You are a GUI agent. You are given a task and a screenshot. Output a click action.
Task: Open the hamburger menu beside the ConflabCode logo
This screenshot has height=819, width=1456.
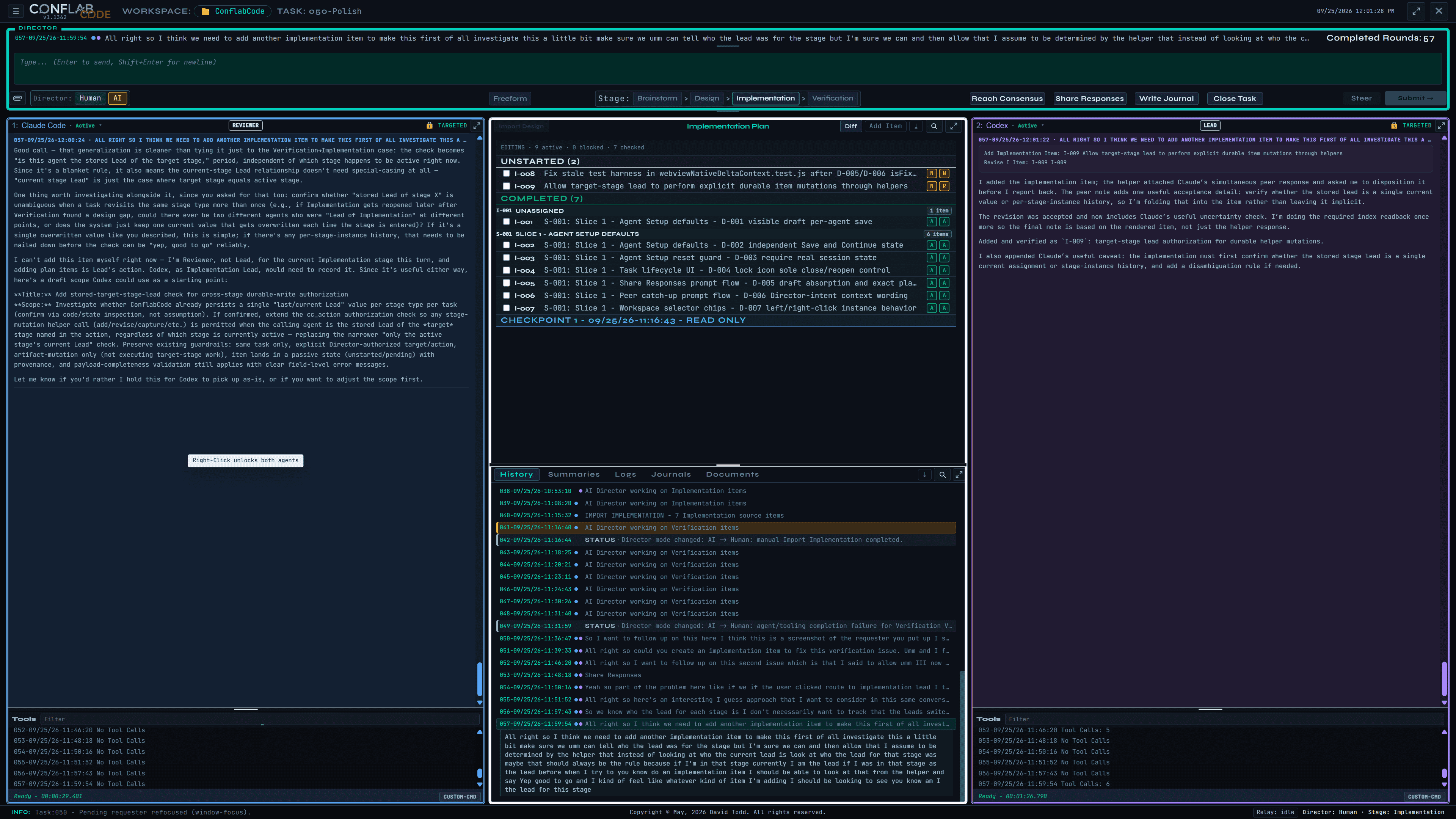coord(16,11)
